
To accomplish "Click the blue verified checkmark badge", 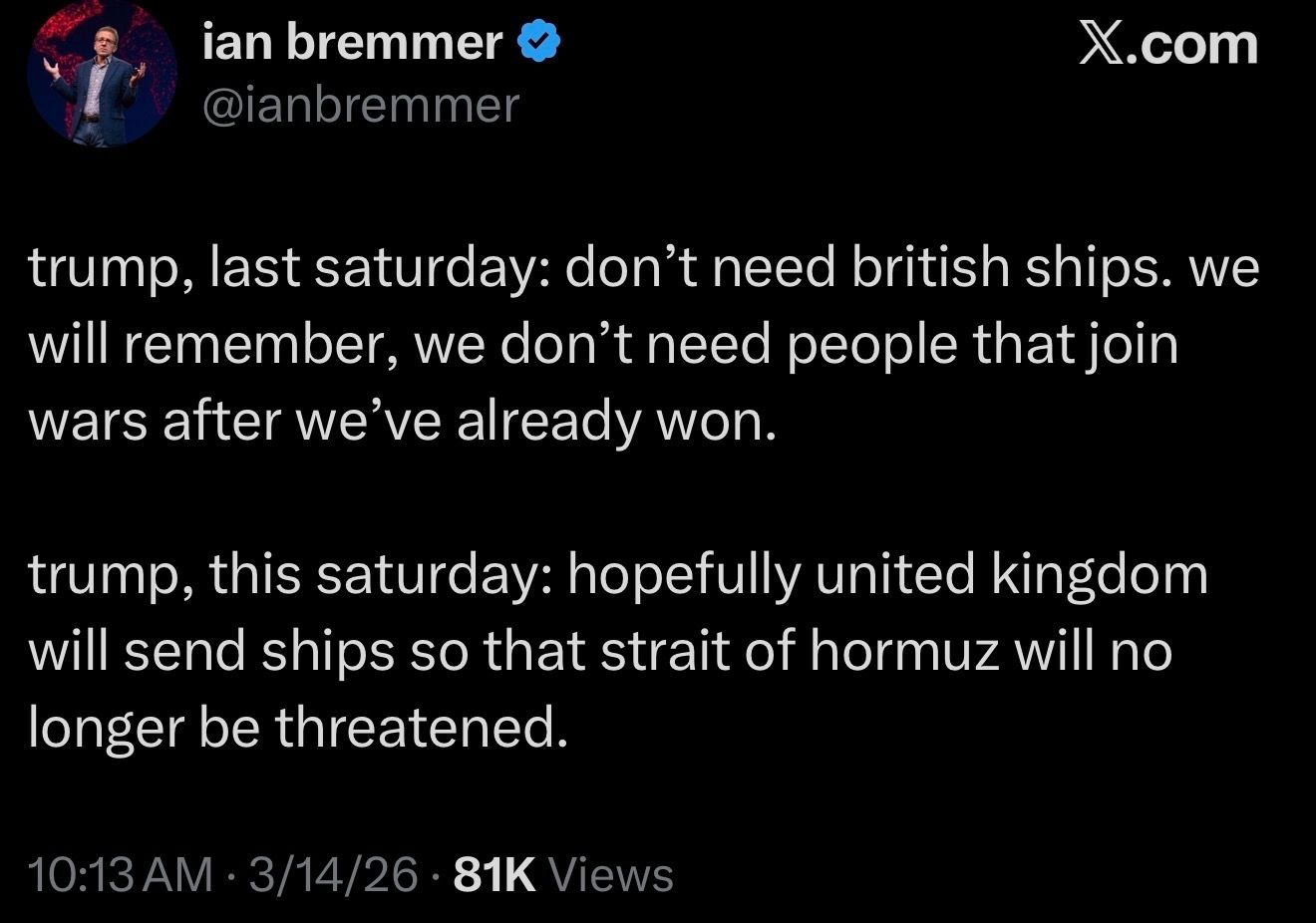I will click(x=539, y=43).
